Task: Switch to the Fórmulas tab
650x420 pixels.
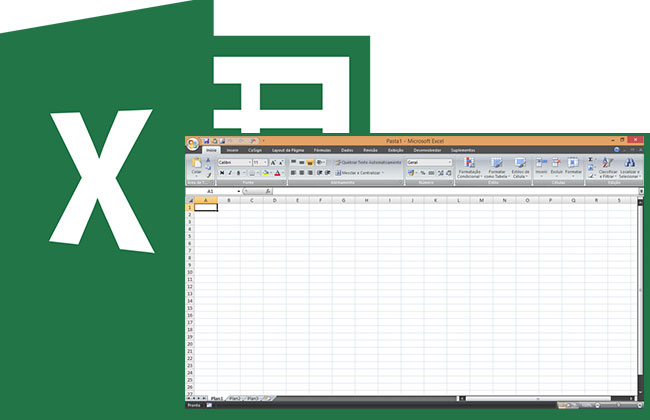Action: point(322,150)
